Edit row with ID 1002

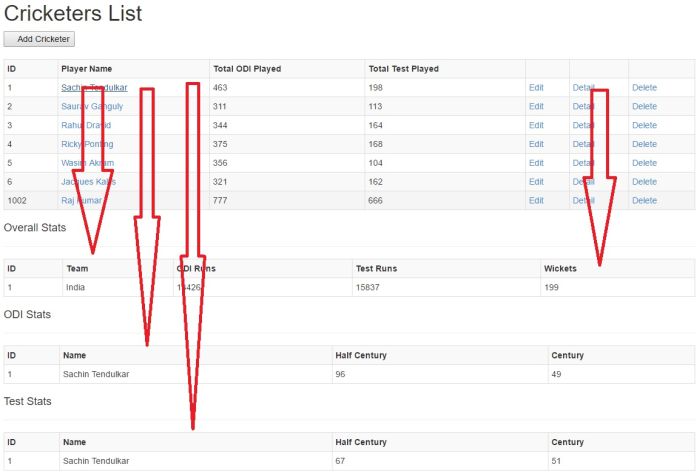(x=536, y=200)
